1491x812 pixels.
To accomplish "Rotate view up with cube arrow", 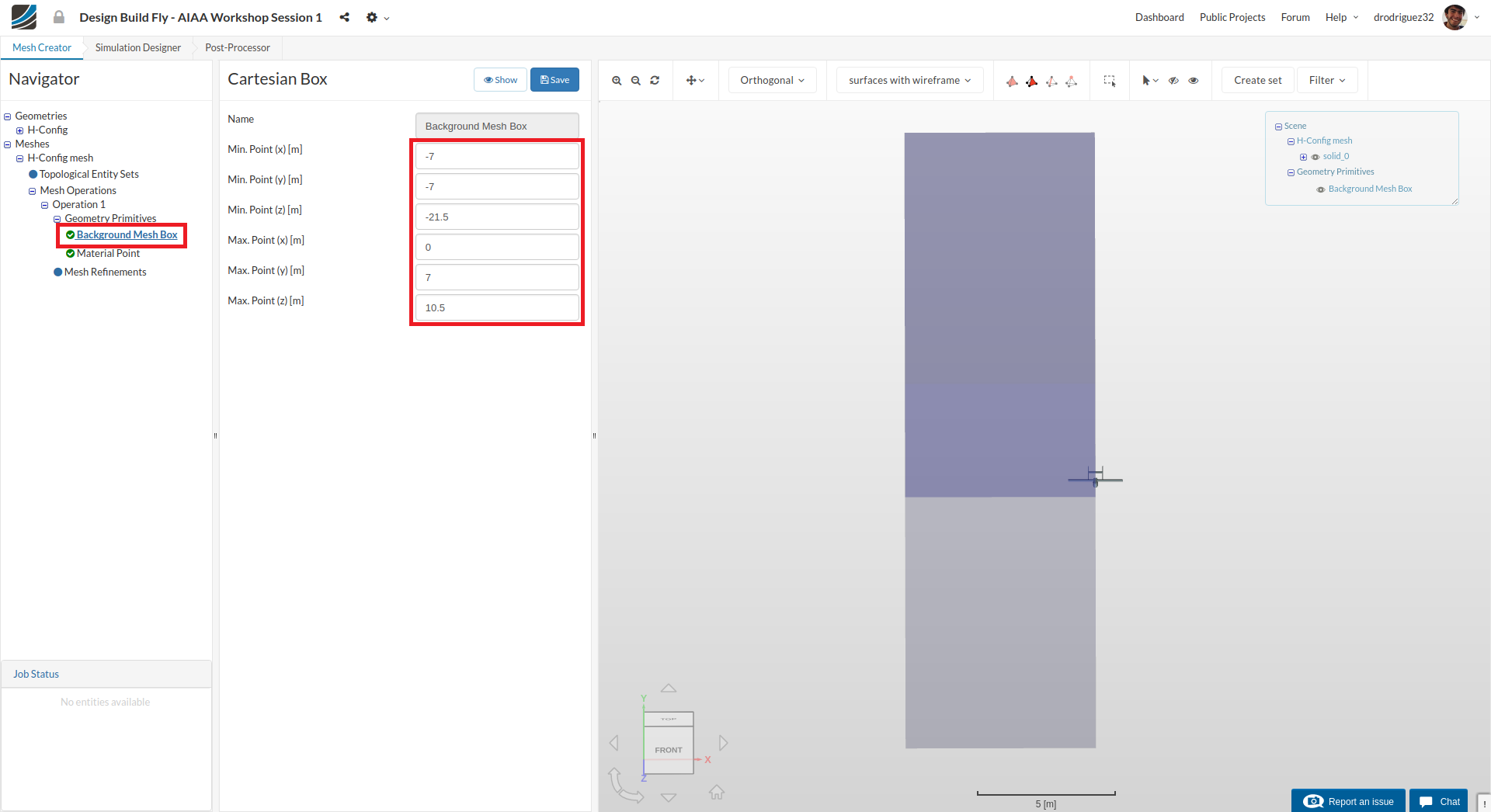I will [669, 689].
